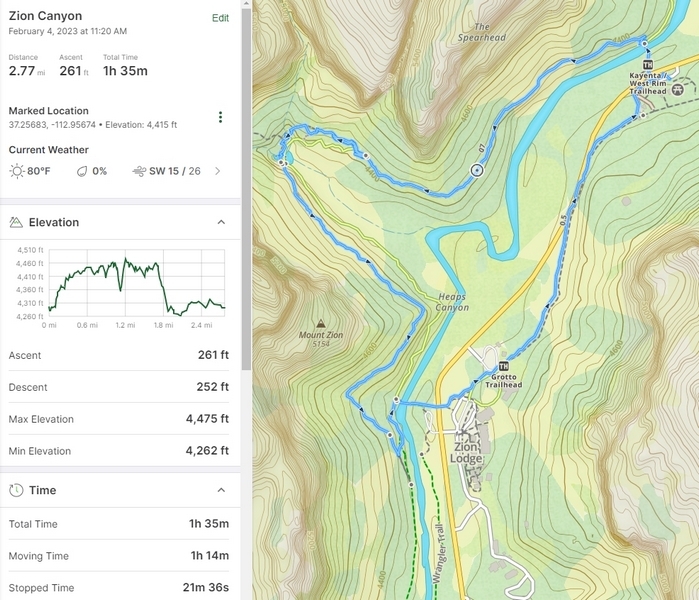Viewport: 699px width, 600px height.
Task: Click the Zion Canyon track title
Action: pyautogui.click(x=45, y=16)
